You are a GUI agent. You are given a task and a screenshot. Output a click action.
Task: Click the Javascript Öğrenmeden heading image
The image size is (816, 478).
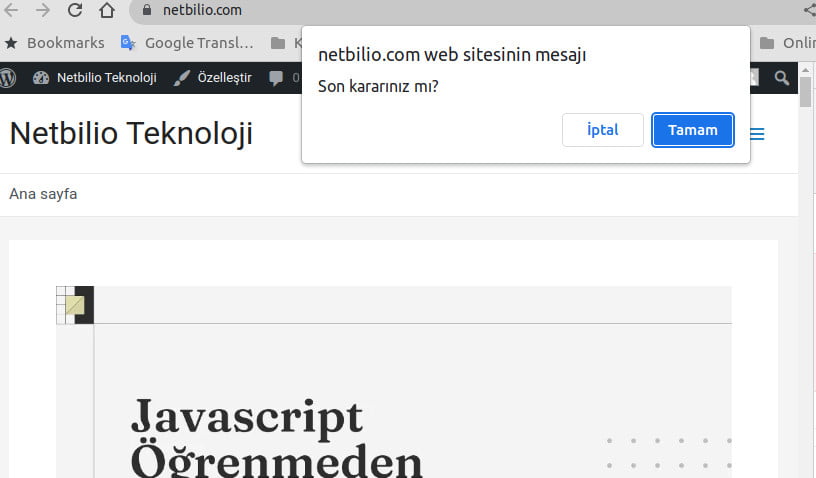pyautogui.click(x=394, y=382)
